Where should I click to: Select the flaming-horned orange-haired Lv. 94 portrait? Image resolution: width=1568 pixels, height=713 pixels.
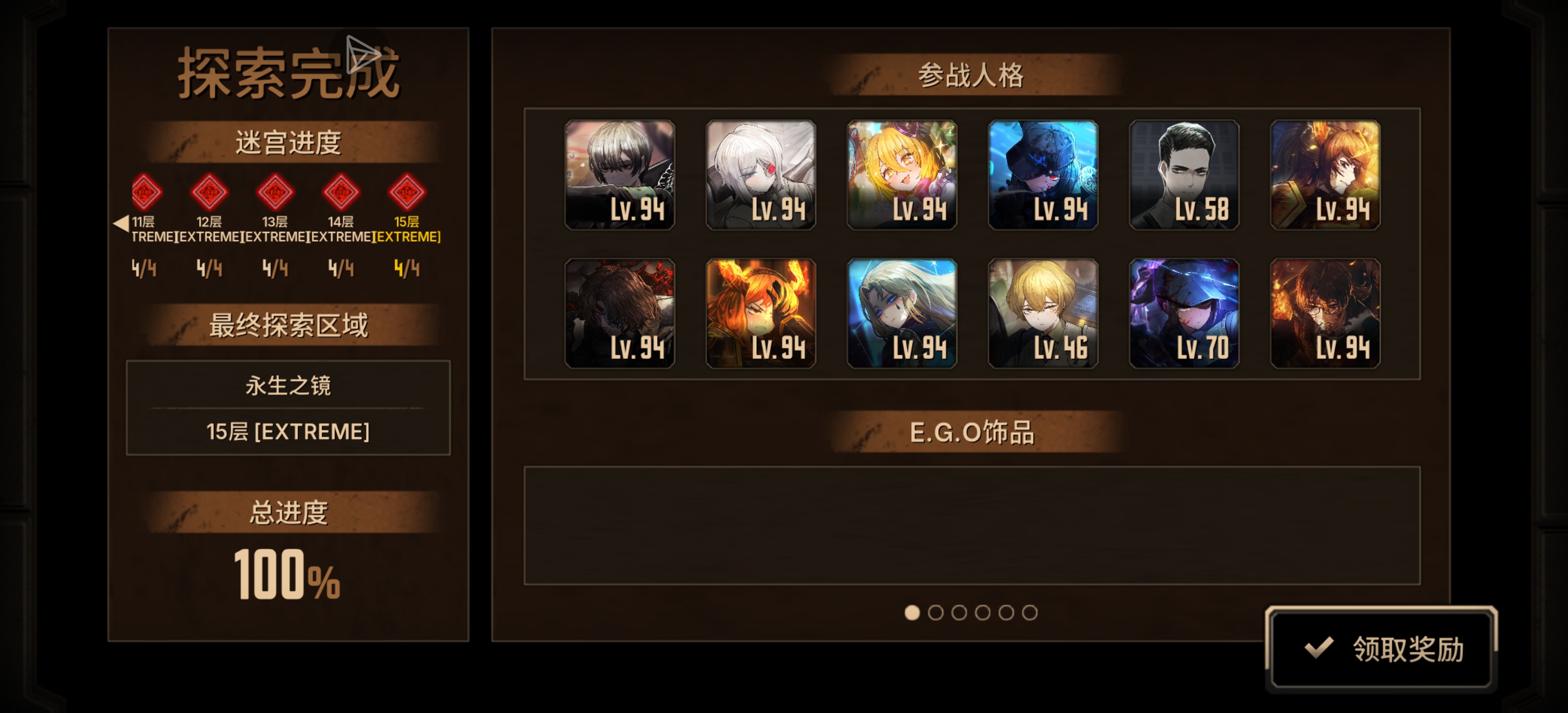pyautogui.click(x=760, y=313)
